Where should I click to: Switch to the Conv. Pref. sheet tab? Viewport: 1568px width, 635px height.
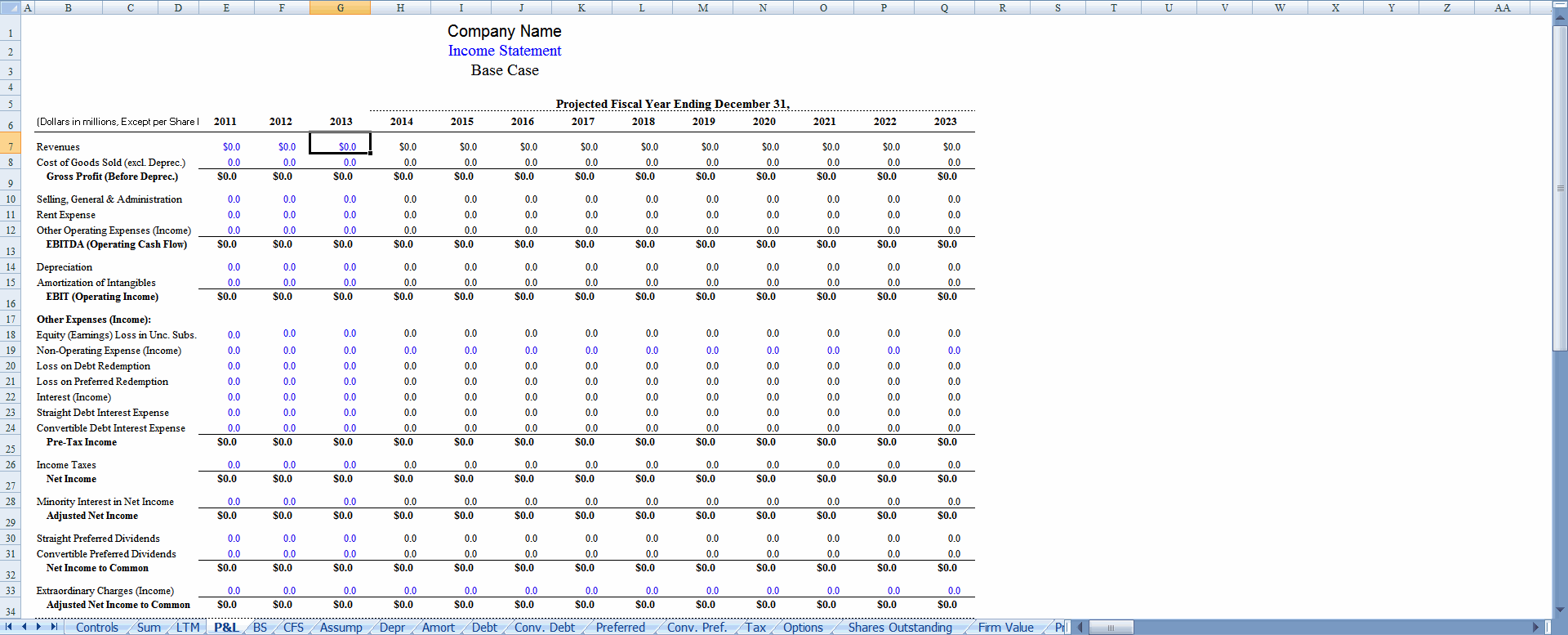point(697,628)
